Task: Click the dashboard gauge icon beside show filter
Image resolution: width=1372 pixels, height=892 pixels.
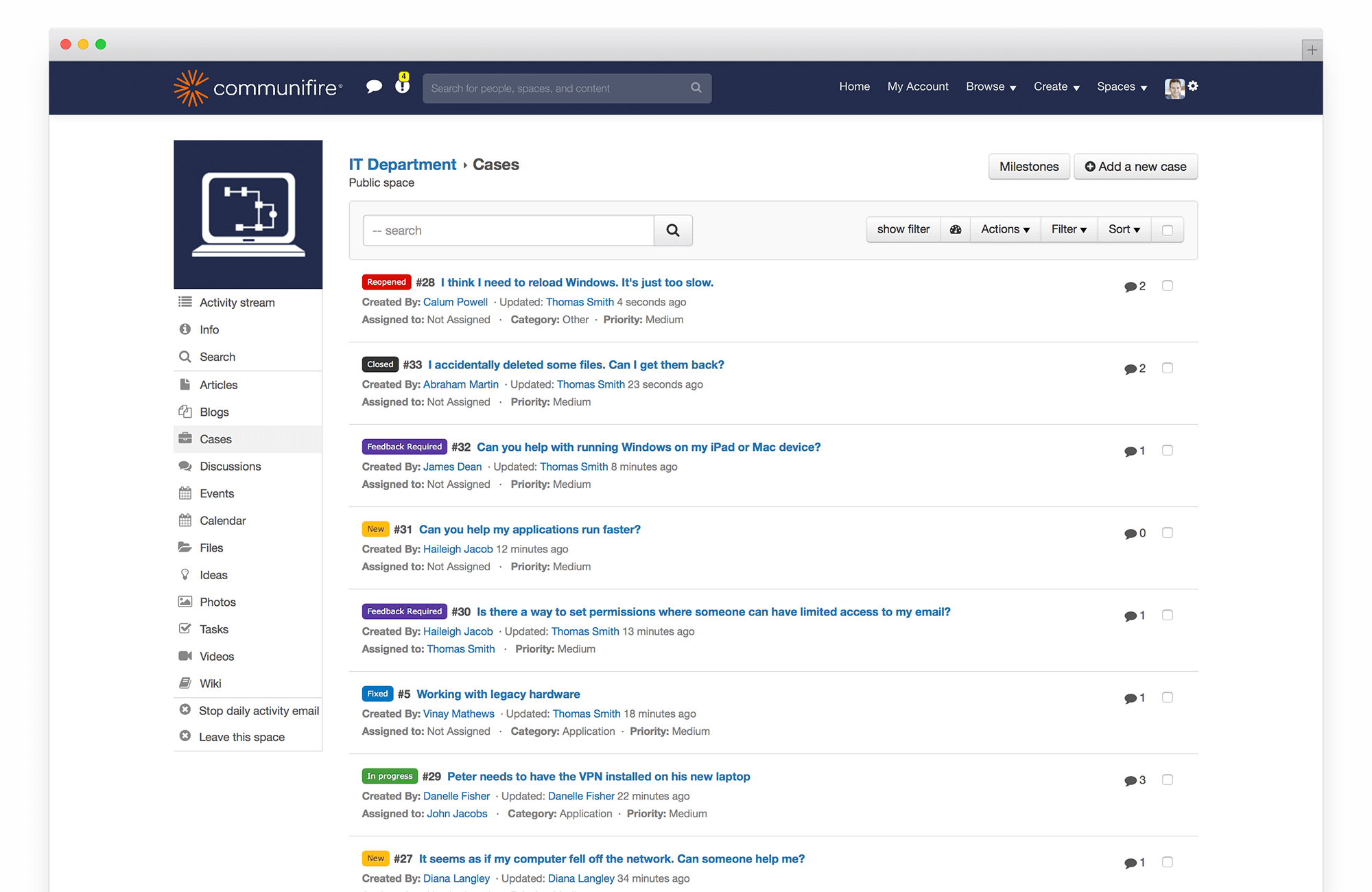Action: (955, 229)
